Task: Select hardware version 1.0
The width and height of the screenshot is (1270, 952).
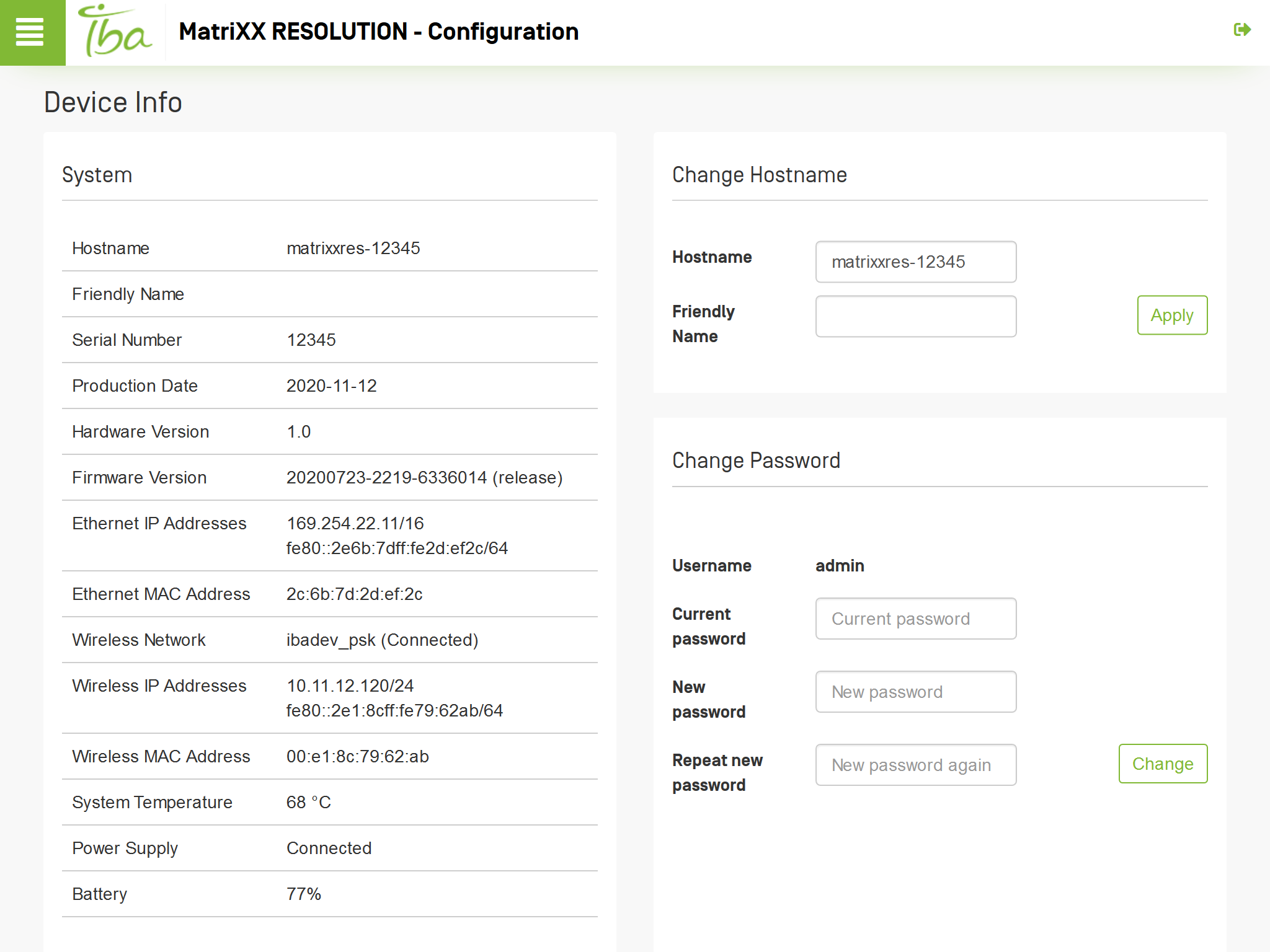Action: click(299, 432)
